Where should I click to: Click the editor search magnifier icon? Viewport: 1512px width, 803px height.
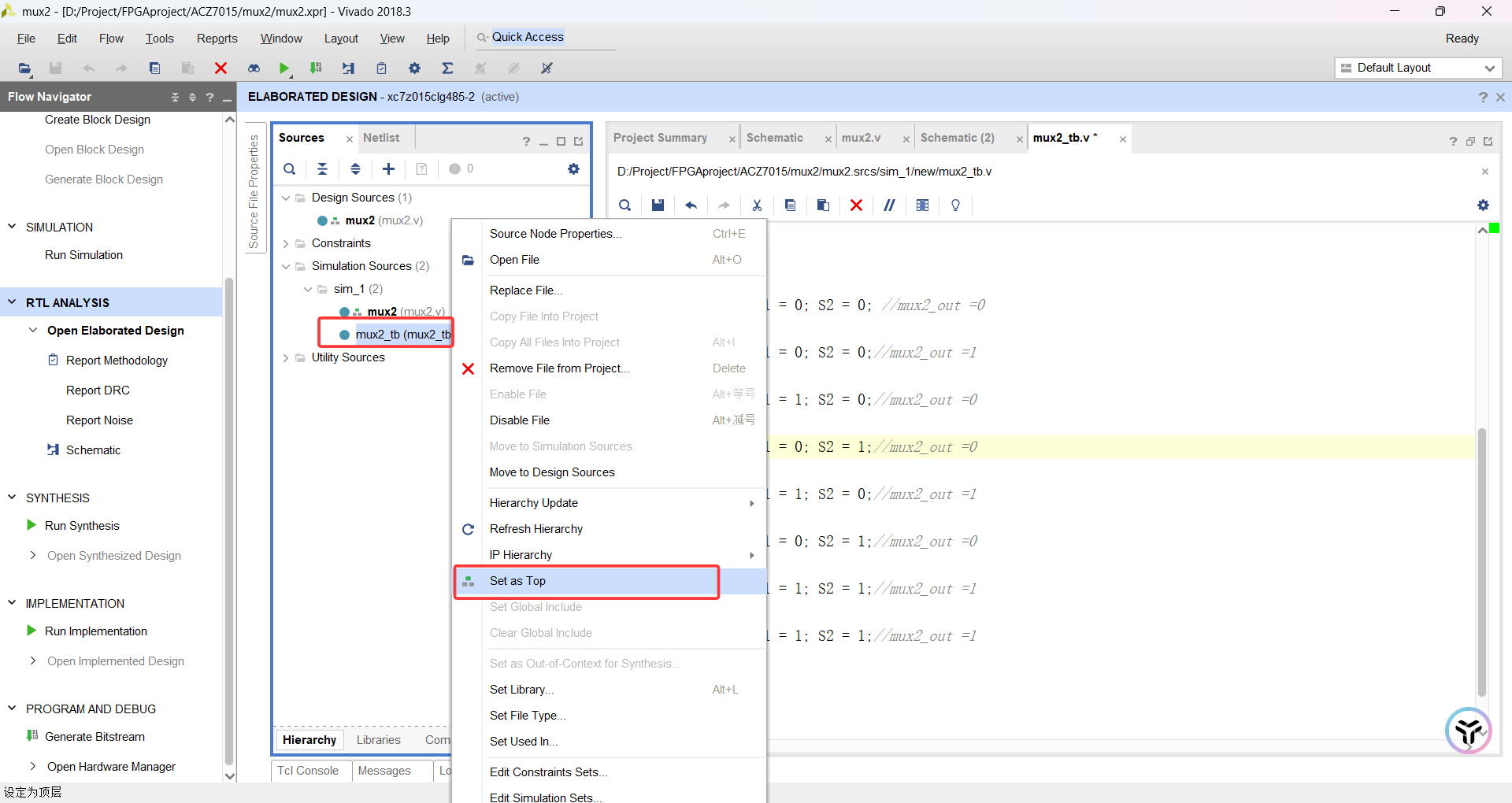(624, 205)
